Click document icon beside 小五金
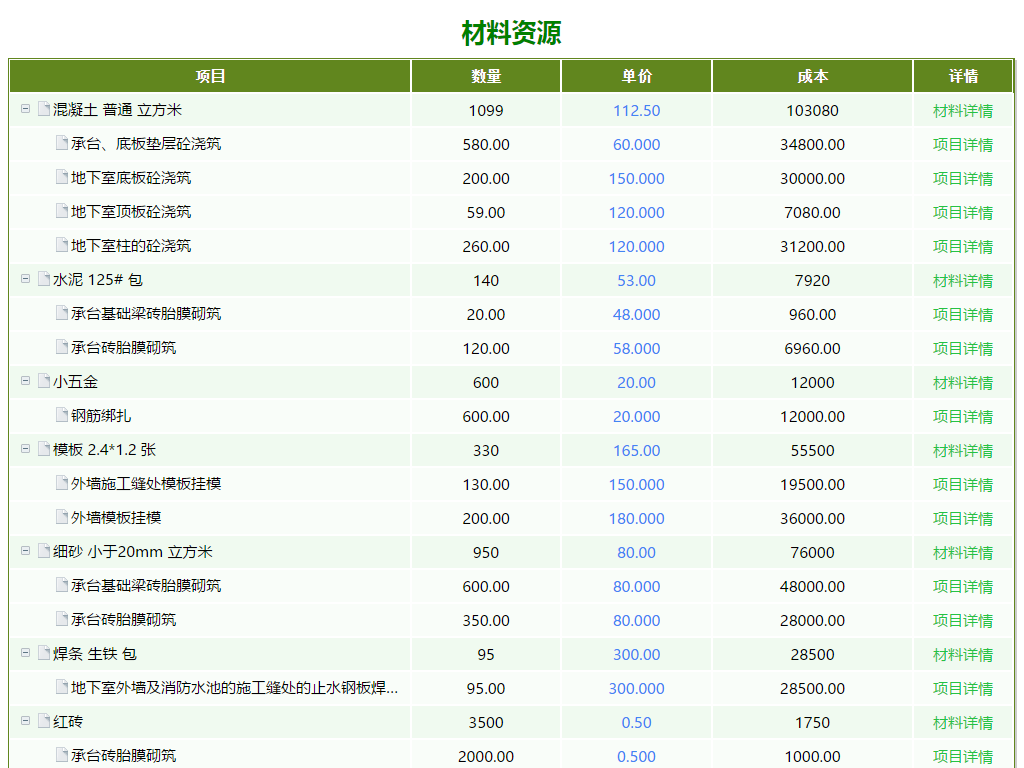 (x=44, y=380)
